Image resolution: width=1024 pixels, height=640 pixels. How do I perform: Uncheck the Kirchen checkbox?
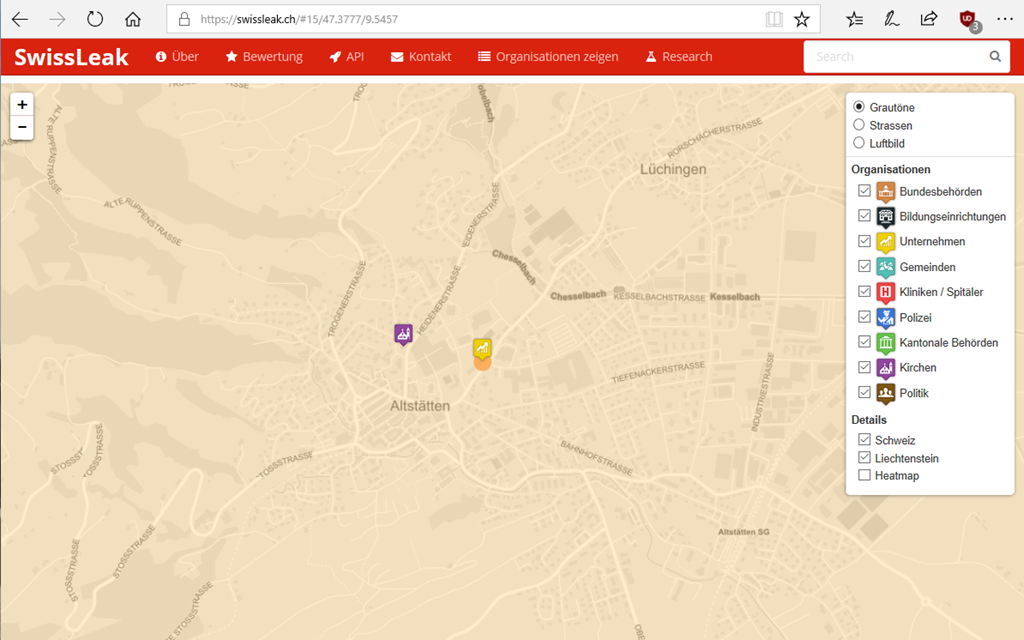point(865,367)
